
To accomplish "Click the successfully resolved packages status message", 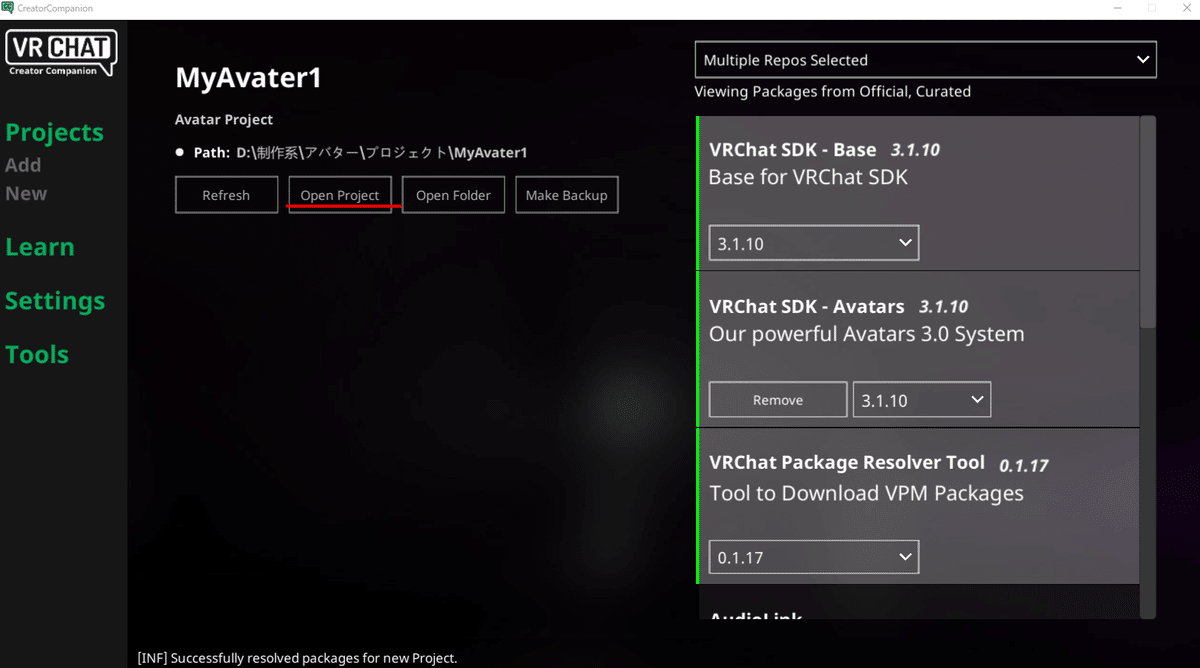I will pos(297,658).
